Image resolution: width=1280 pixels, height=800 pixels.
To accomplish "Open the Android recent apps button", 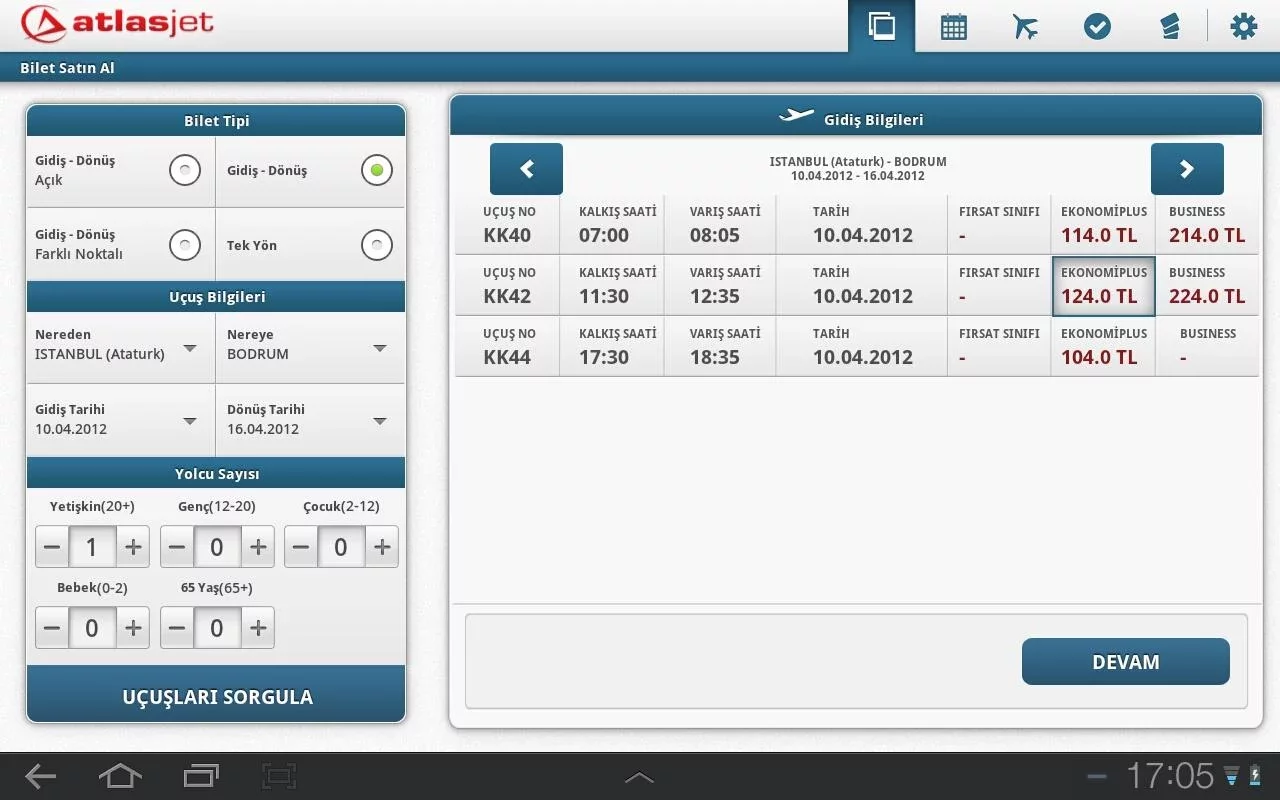I will click(x=201, y=776).
